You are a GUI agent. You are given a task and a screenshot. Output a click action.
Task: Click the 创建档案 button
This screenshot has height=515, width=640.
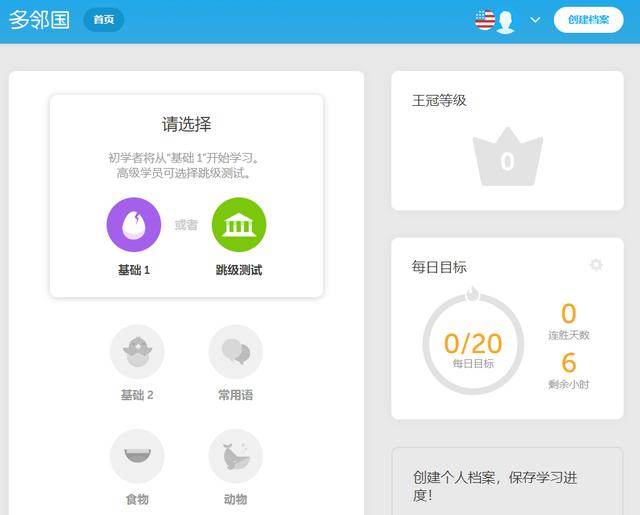point(589,20)
